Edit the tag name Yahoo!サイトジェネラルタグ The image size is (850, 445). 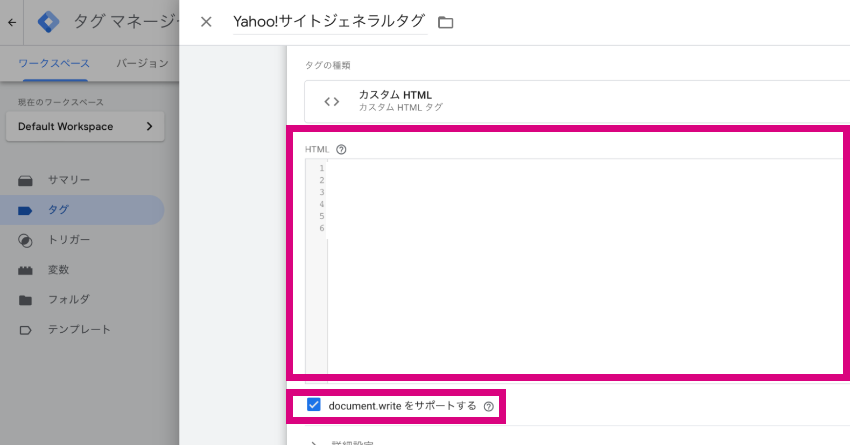click(x=329, y=22)
